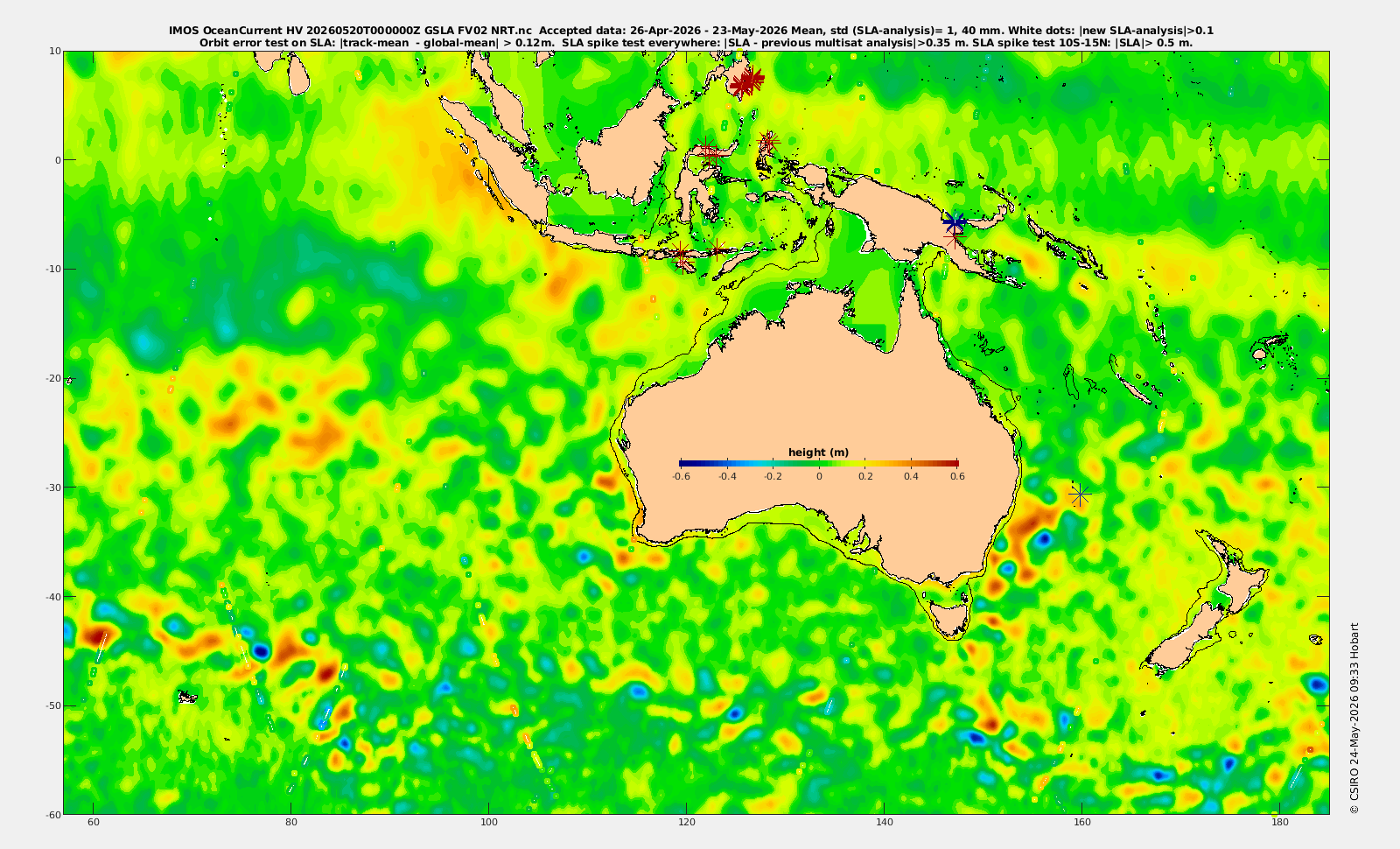
Task: Click the red star marker near Halmahera
Action: pyautogui.click(x=768, y=141)
